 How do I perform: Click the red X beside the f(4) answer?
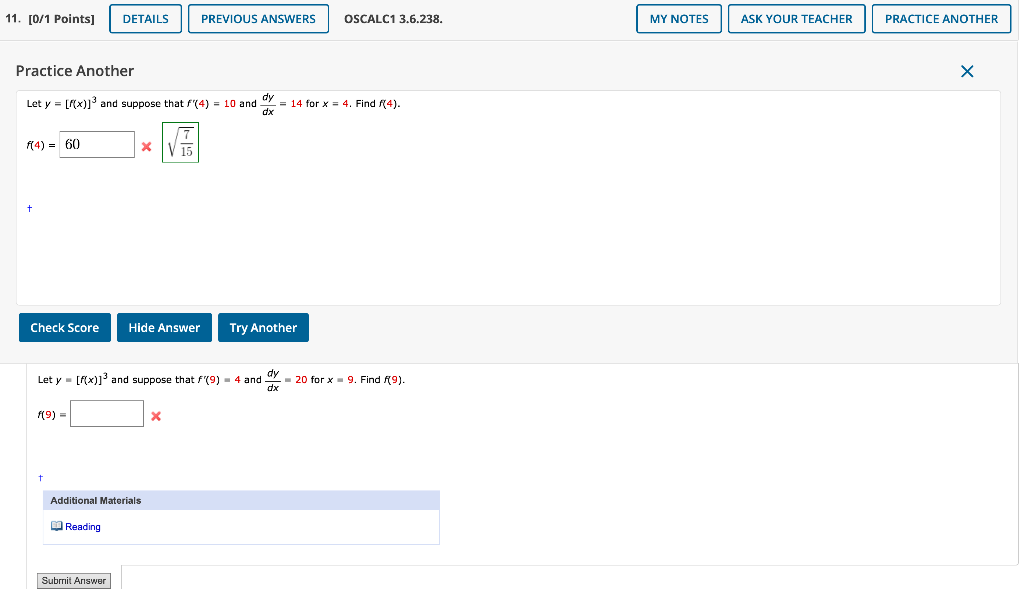pos(146,144)
